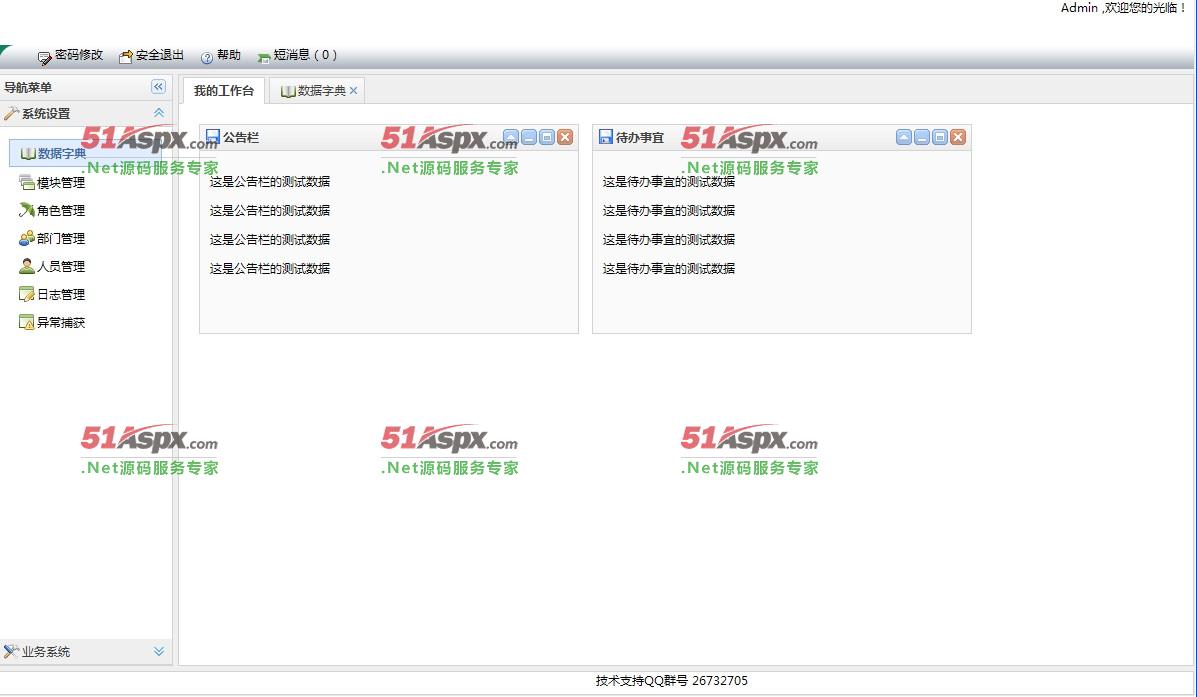Viewport: 1197px width, 697px height.
Task: Open 部门管理 department management
Action: pos(61,239)
